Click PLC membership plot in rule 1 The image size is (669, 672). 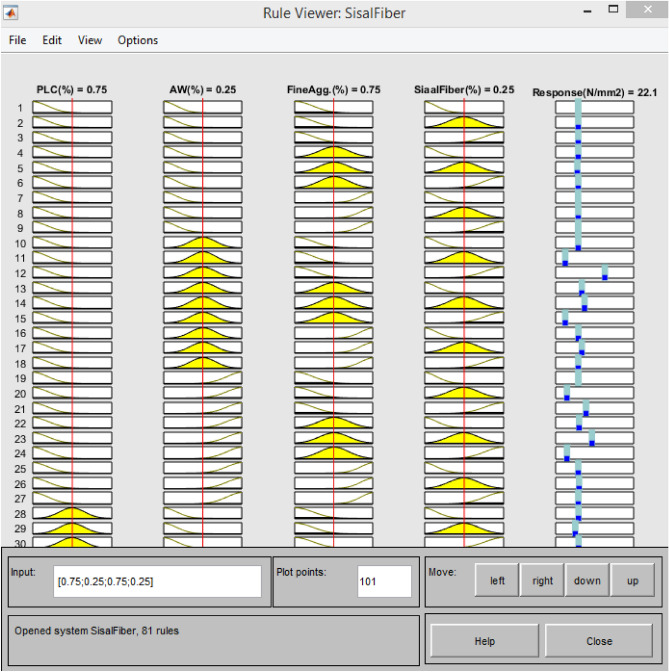pyautogui.click(x=72, y=107)
